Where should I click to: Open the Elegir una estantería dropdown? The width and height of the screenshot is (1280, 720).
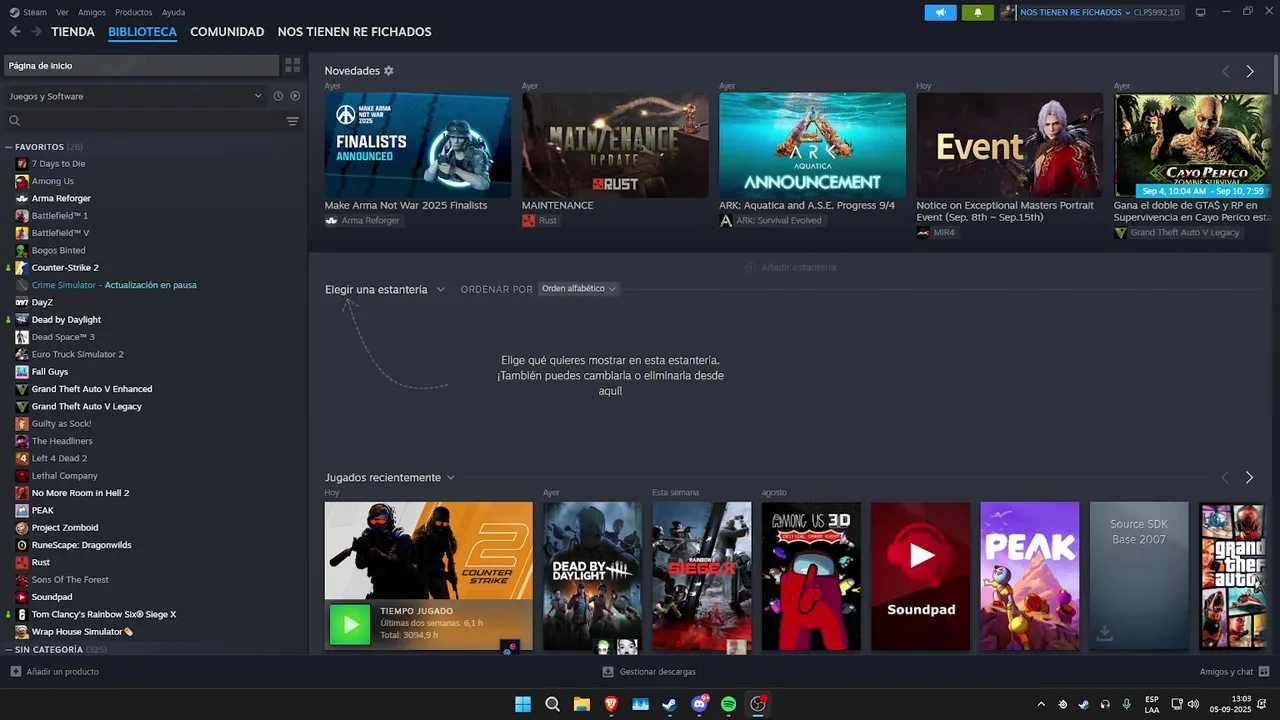click(x=385, y=289)
